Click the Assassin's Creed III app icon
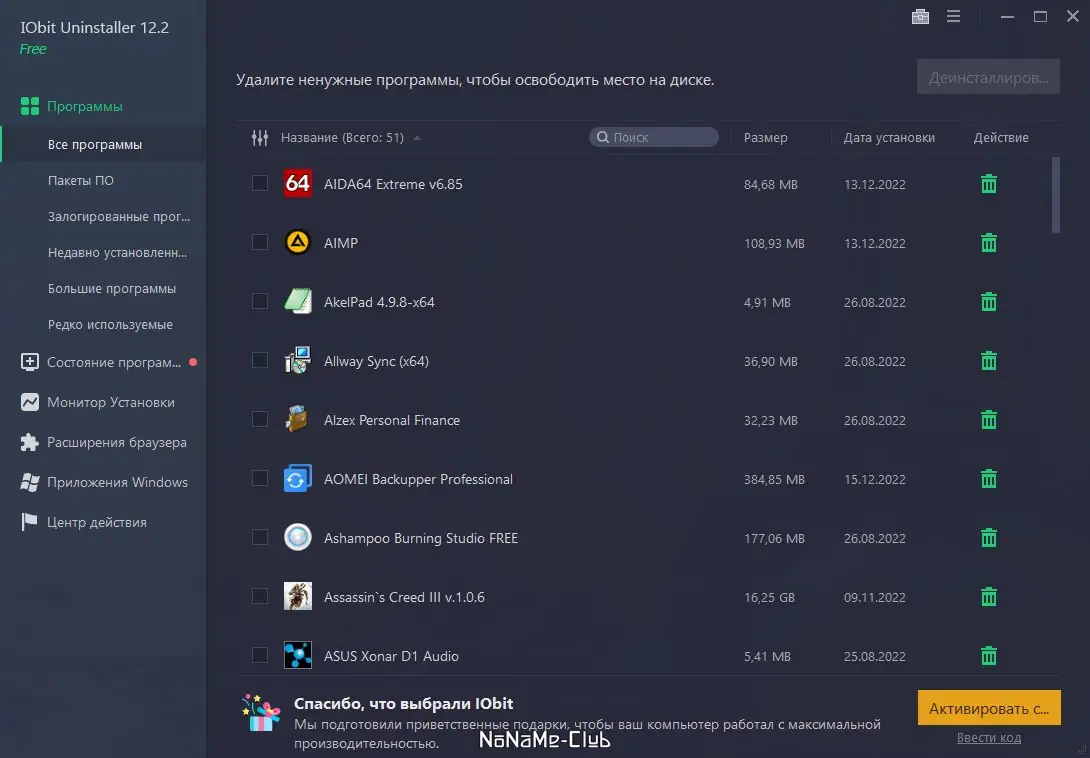The image size is (1090, 758). click(298, 596)
